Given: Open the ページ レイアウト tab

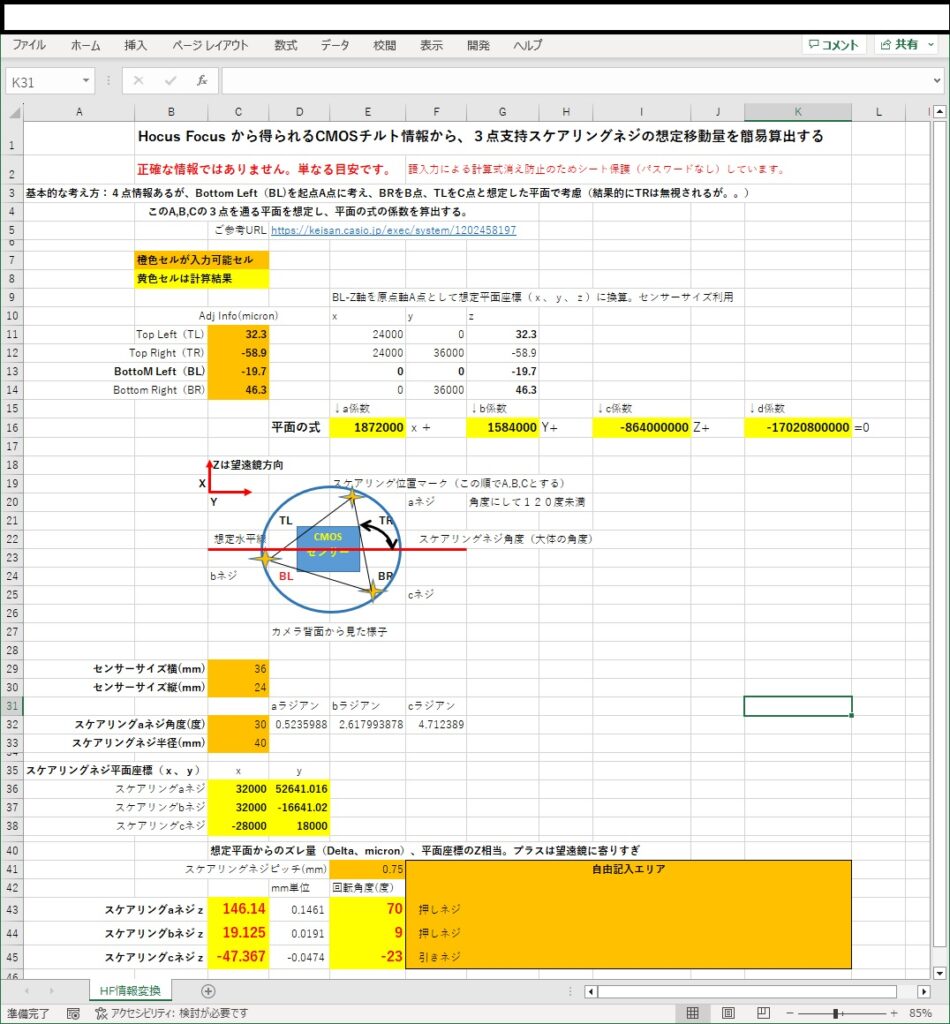Looking at the screenshot, I should 210,45.
